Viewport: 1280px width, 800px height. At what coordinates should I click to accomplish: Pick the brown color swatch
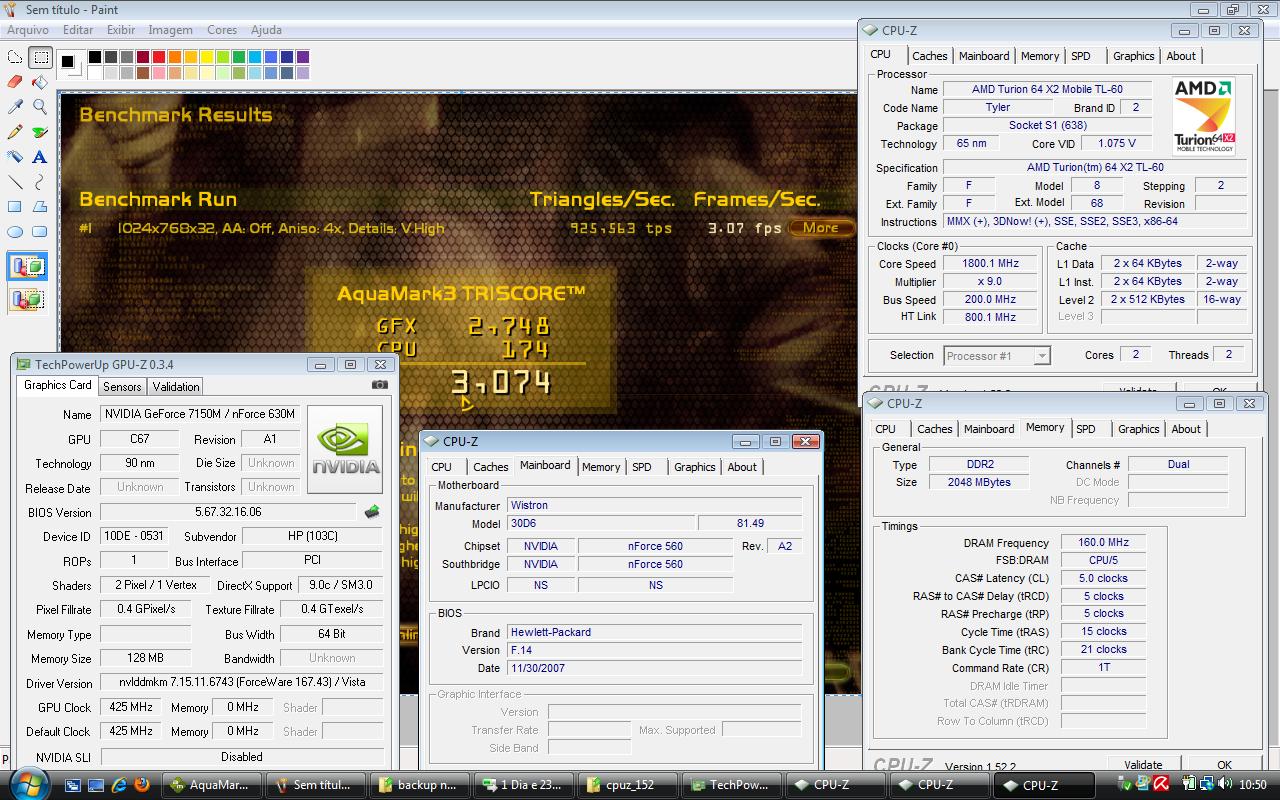pyautogui.click(x=143, y=73)
